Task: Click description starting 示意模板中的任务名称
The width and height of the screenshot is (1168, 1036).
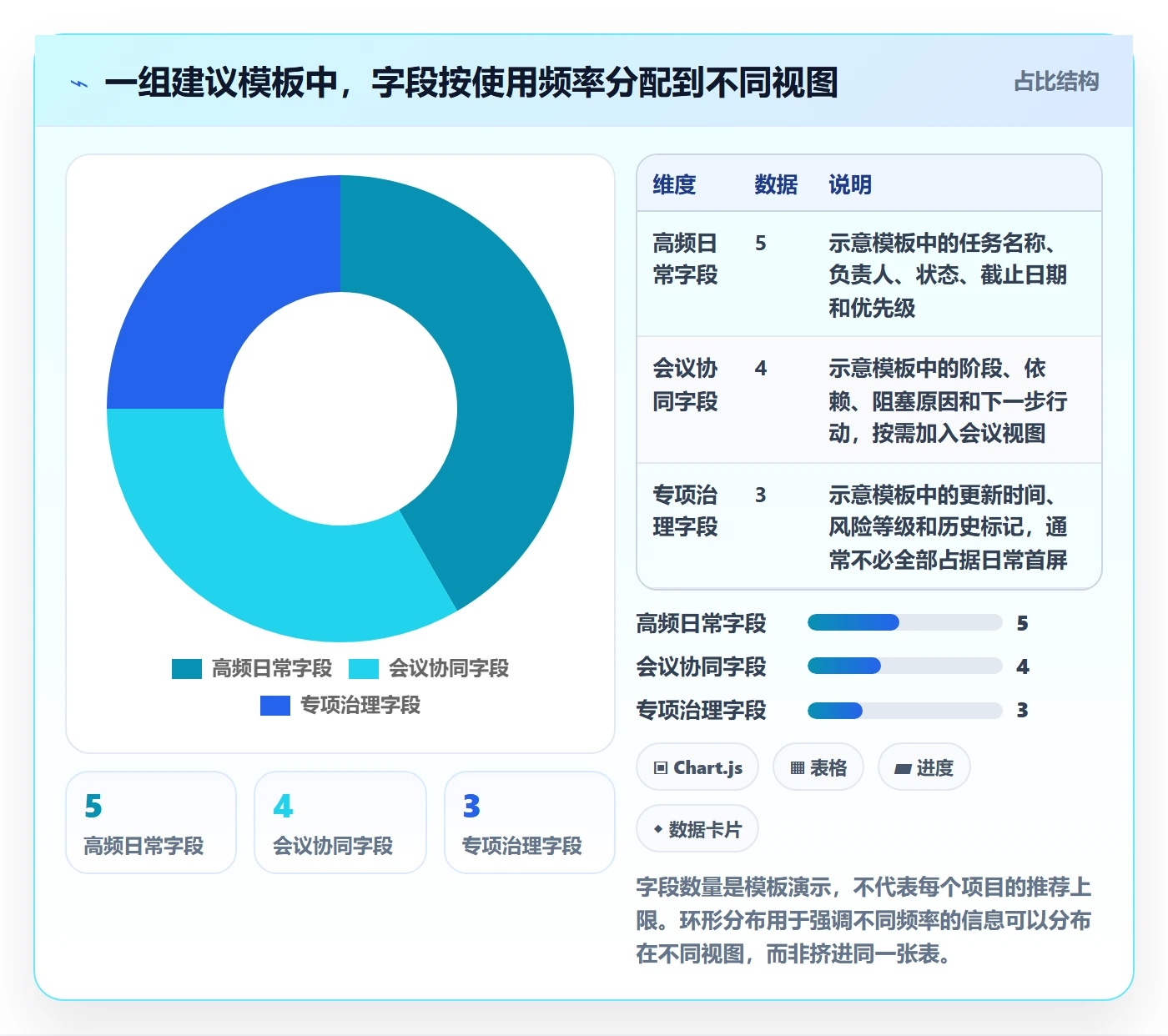Action: [x=948, y=275]
